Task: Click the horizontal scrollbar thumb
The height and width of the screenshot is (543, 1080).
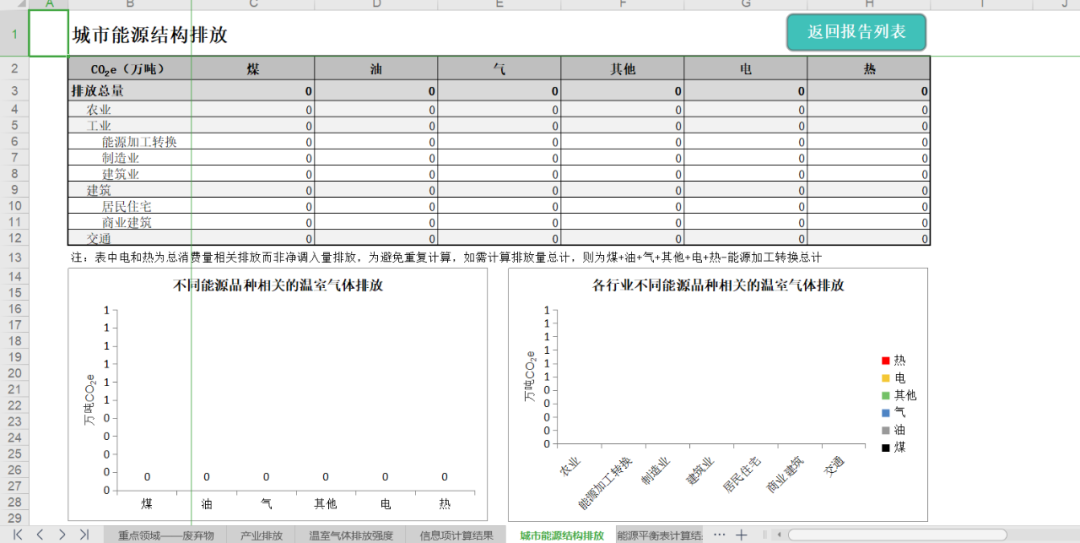Action: [897, 535]
